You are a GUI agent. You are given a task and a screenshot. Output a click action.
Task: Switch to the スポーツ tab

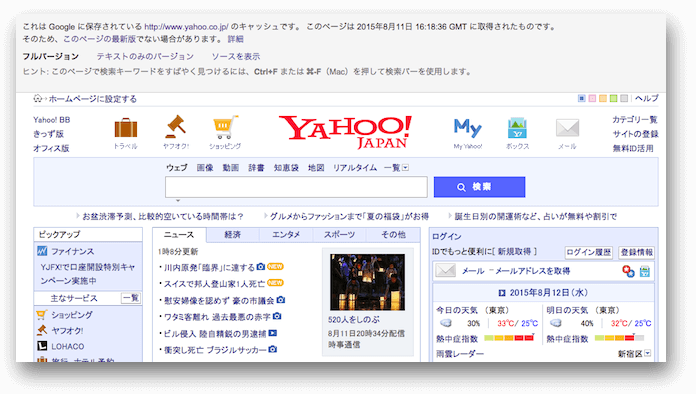tap(340, 235)
